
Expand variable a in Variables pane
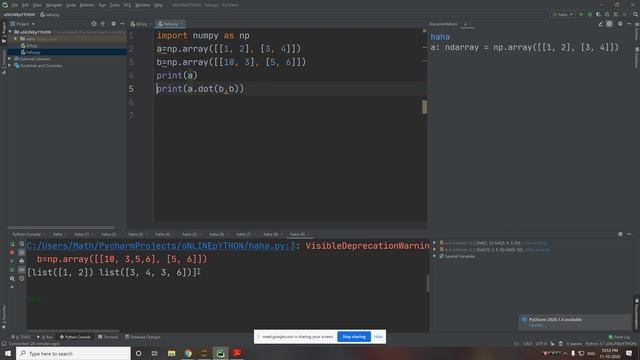pyautogui.click(x=434, y=243)
